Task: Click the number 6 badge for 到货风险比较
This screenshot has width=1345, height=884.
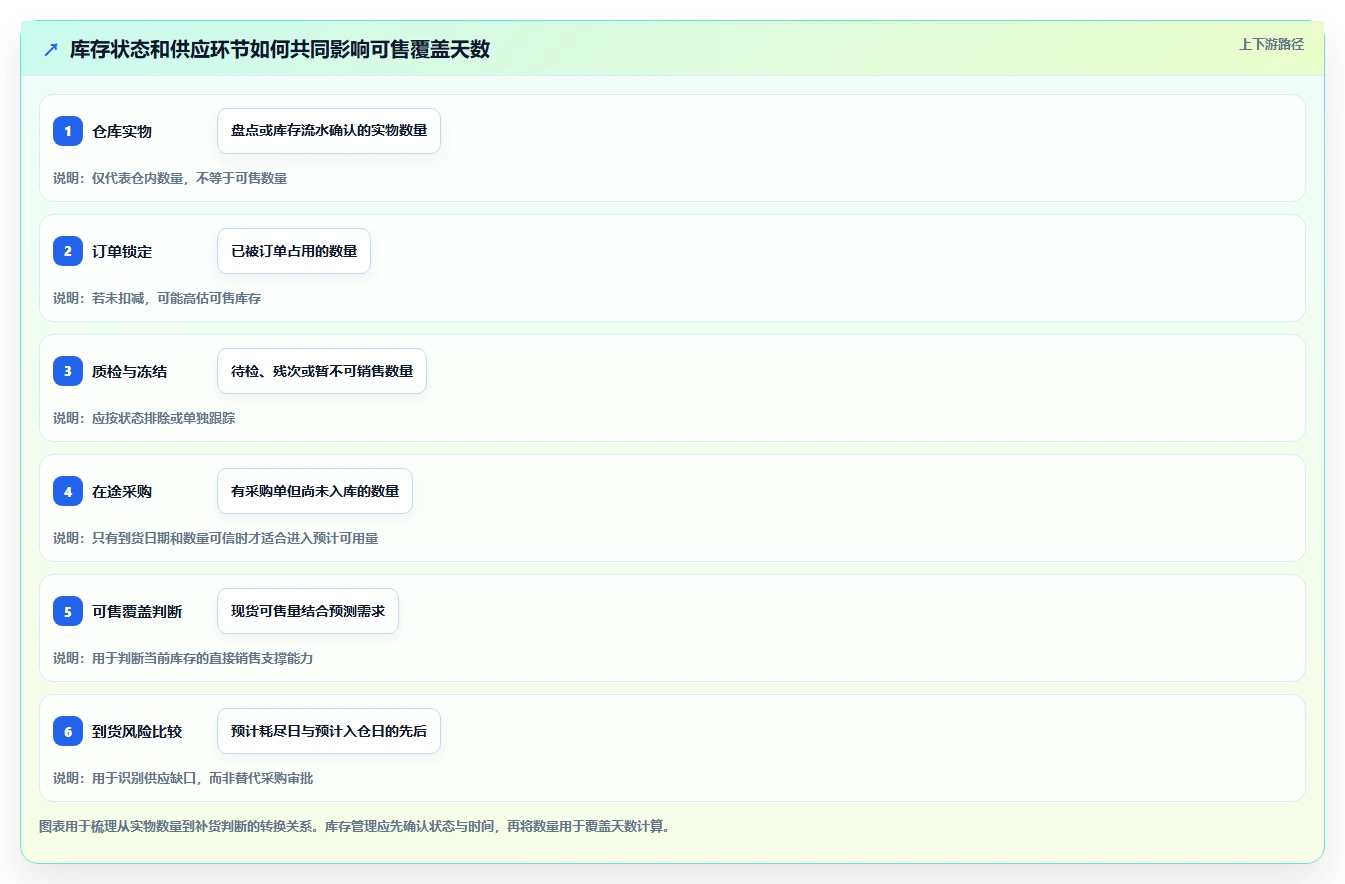Action: pos(68,731)
